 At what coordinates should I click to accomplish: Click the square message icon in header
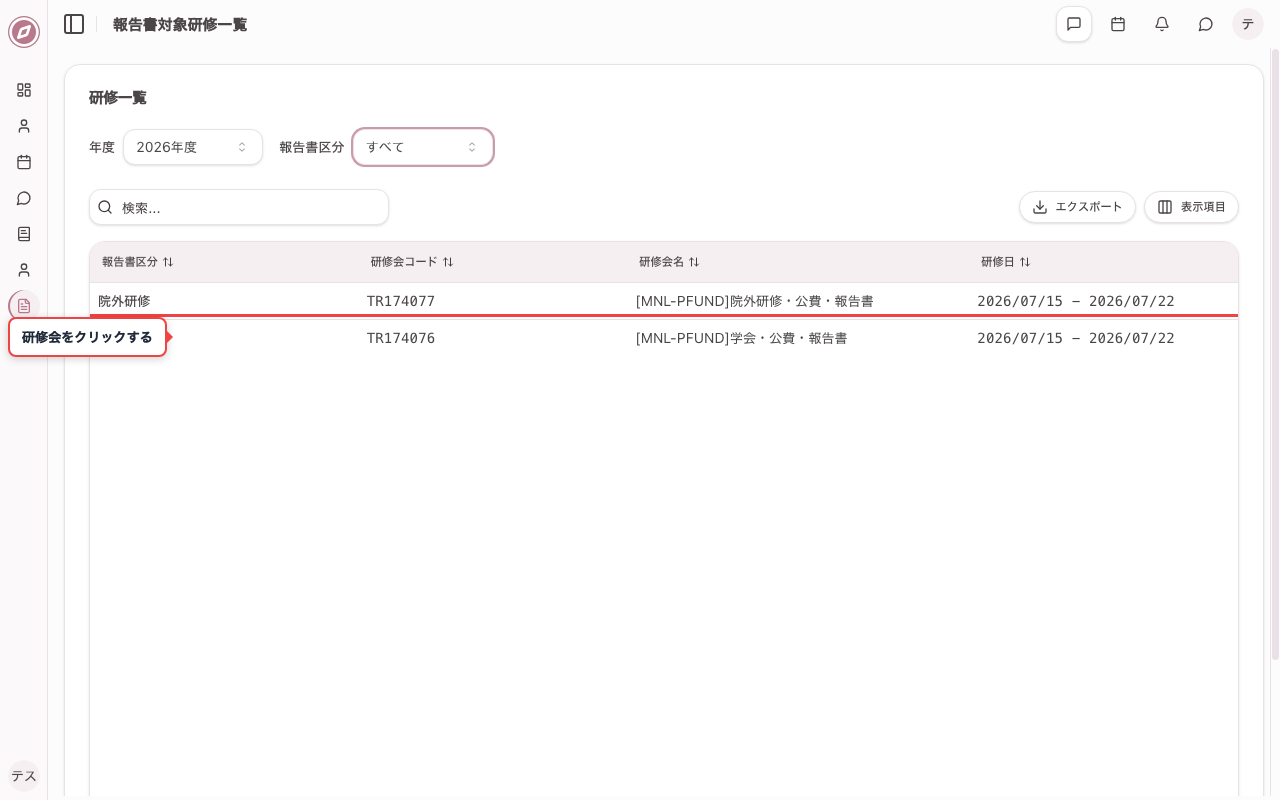(x=1074, y=24)
